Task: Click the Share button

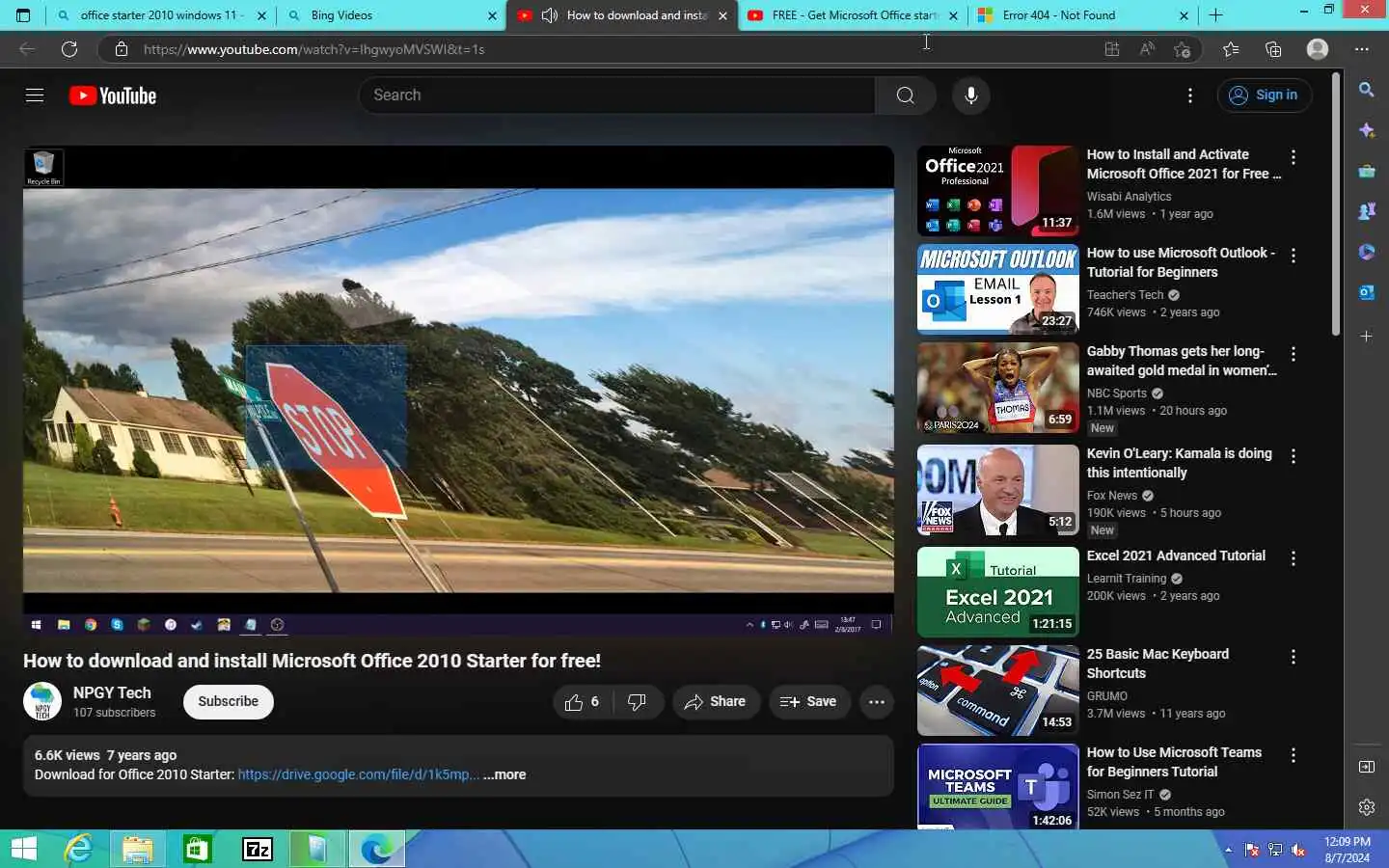Action: click(x=716, y=702)
